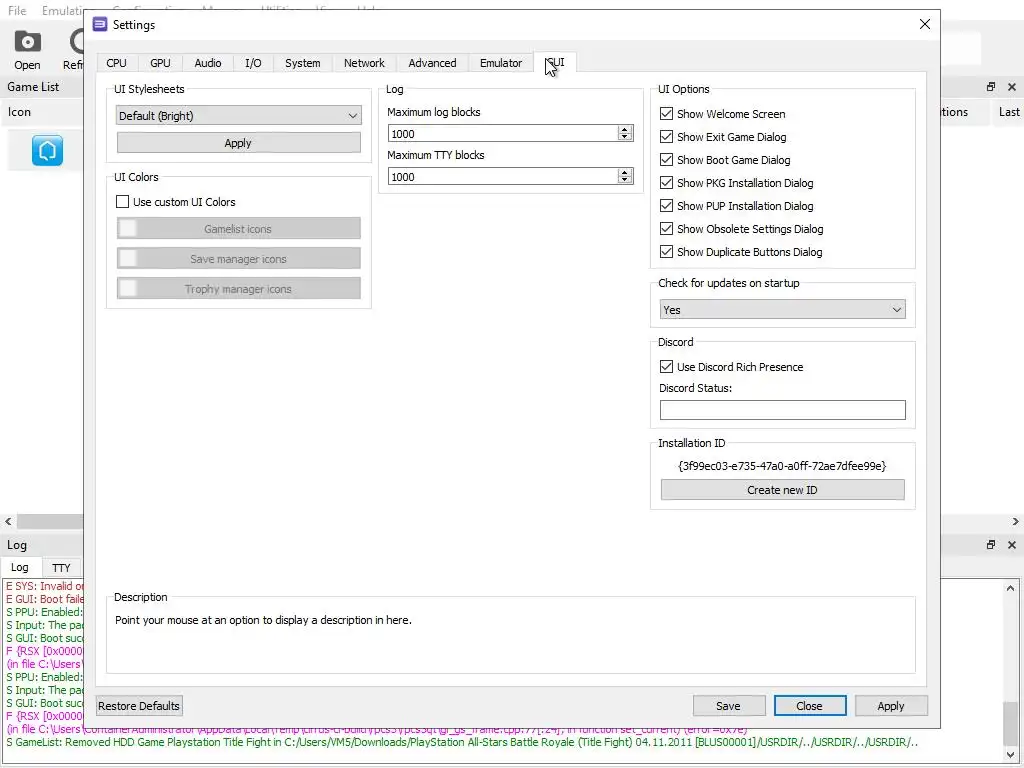The image size is (1024, 768).
Task: Click log scrollbar down arrow
Action: [1010, 755]
